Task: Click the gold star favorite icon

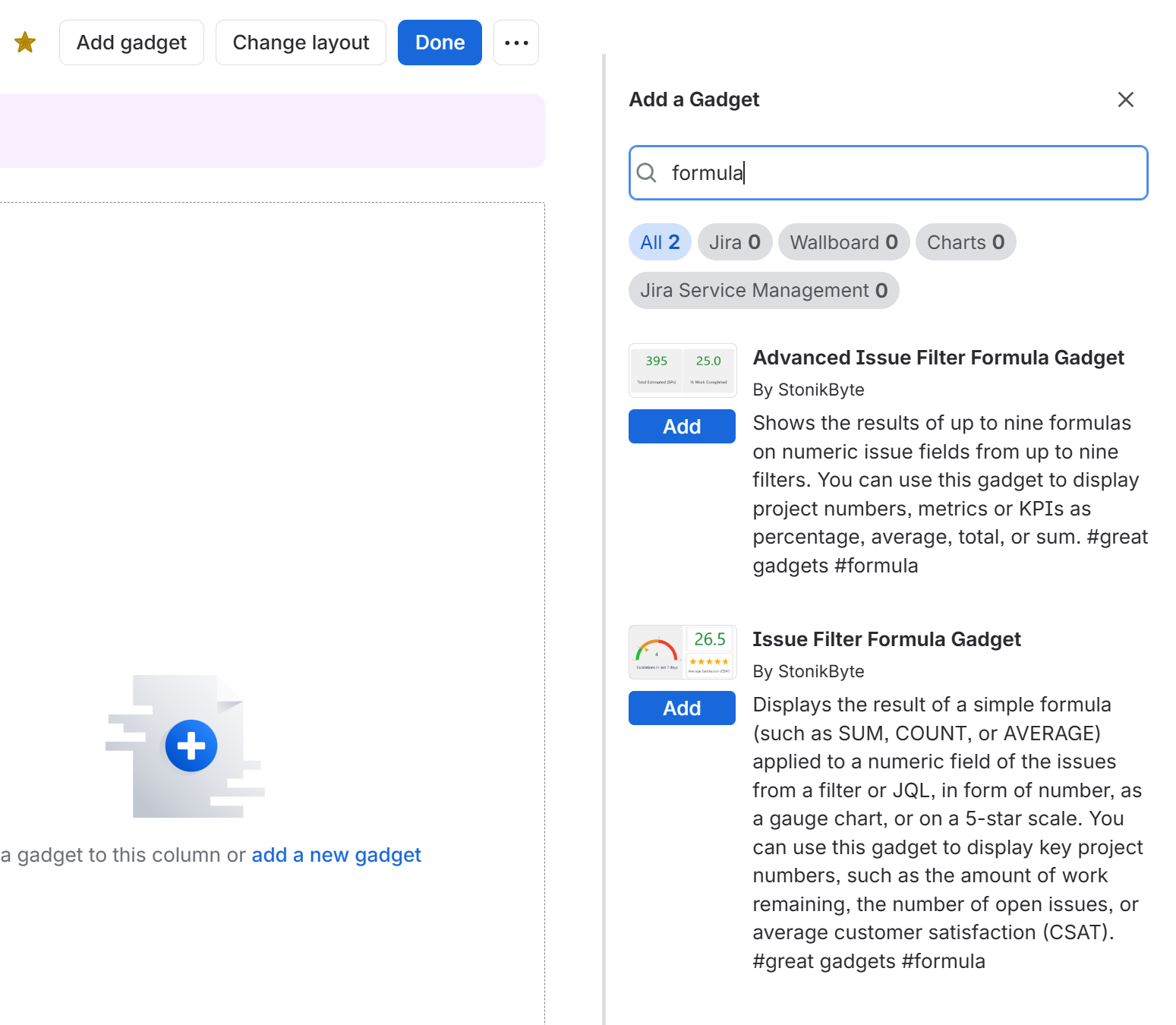Action: [x=25, y=43]
